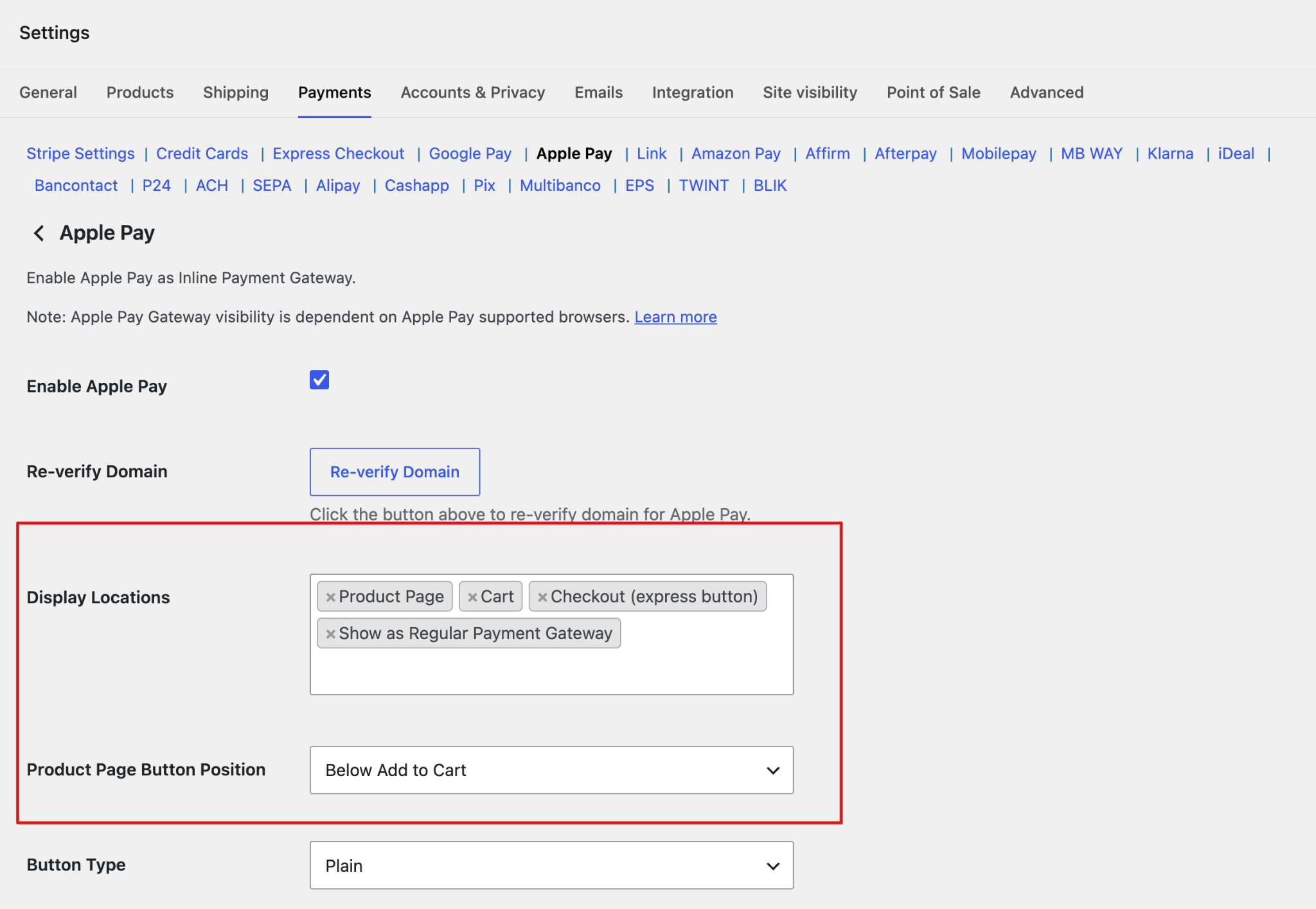Open the Point of Sale tab
This screenshot has height=909, width=1316.
pyautogui.click(x=933, y=93)
